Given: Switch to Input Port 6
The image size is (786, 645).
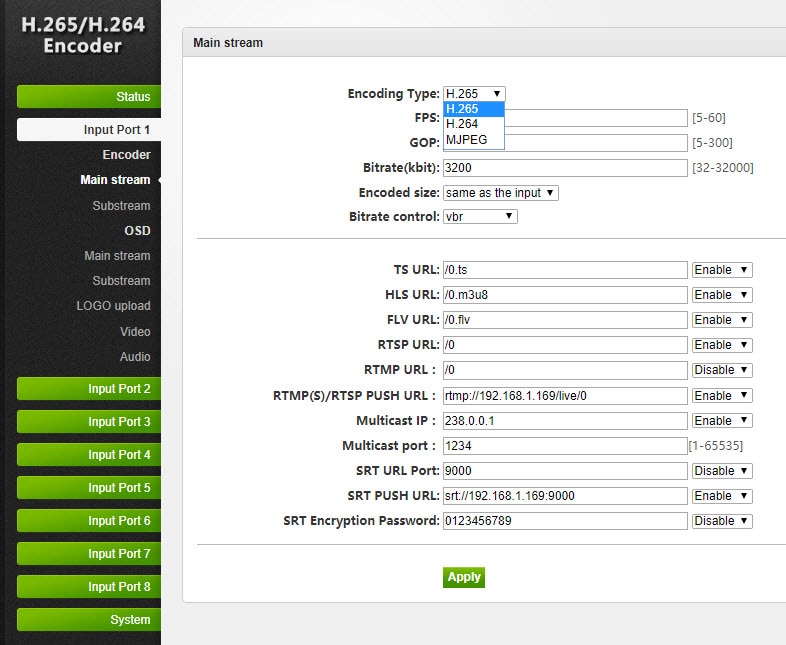Looking at the screenshot, I should tap(89, 521).
